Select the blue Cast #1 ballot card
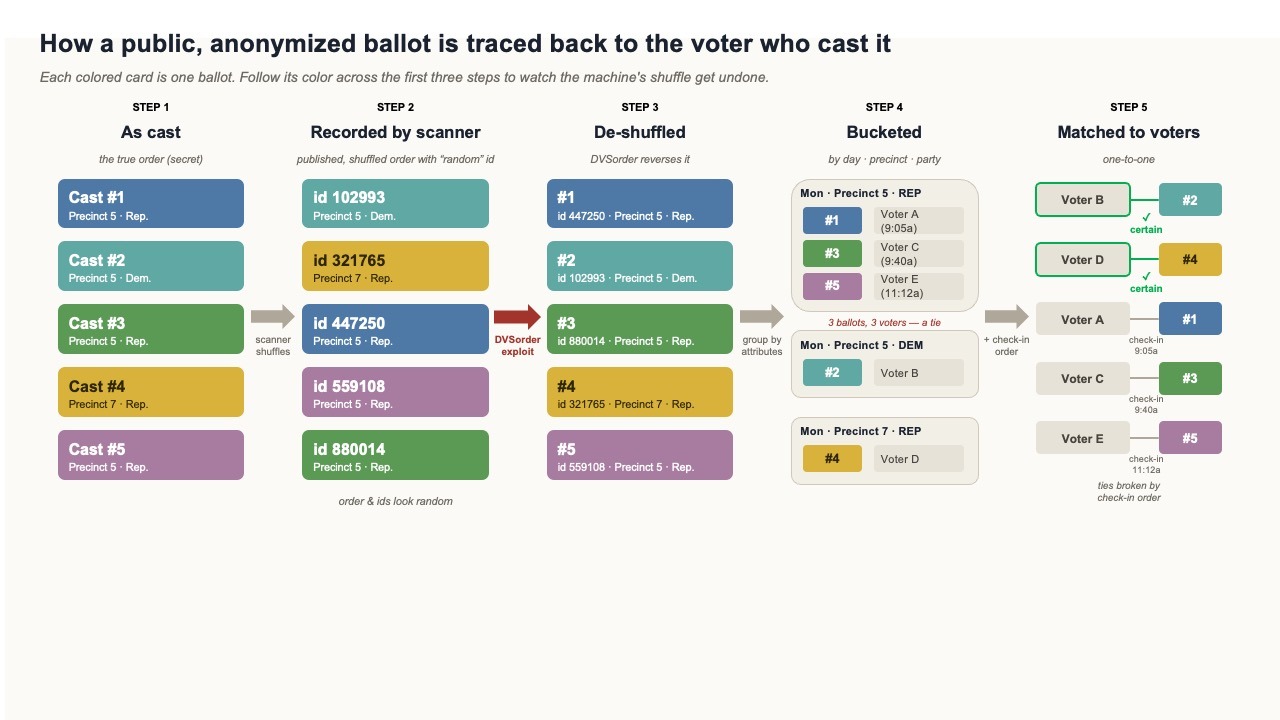This screenshot has height=720, width=1280. click(151, 204)
